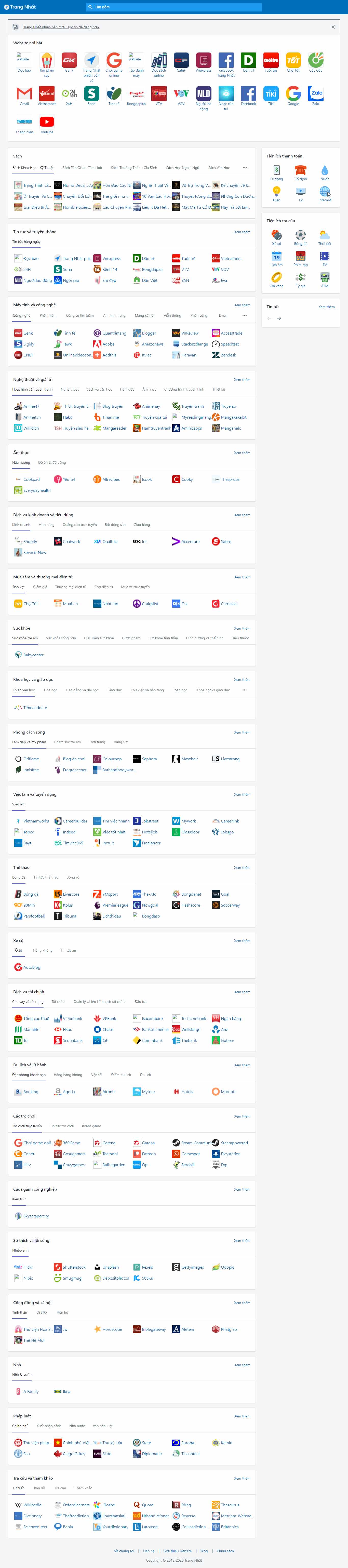Screen dimensions: 348x1568
Task: Click the Lịch âm lunar calendar icon
Action: pyautogui.click(x=276, y=256)
